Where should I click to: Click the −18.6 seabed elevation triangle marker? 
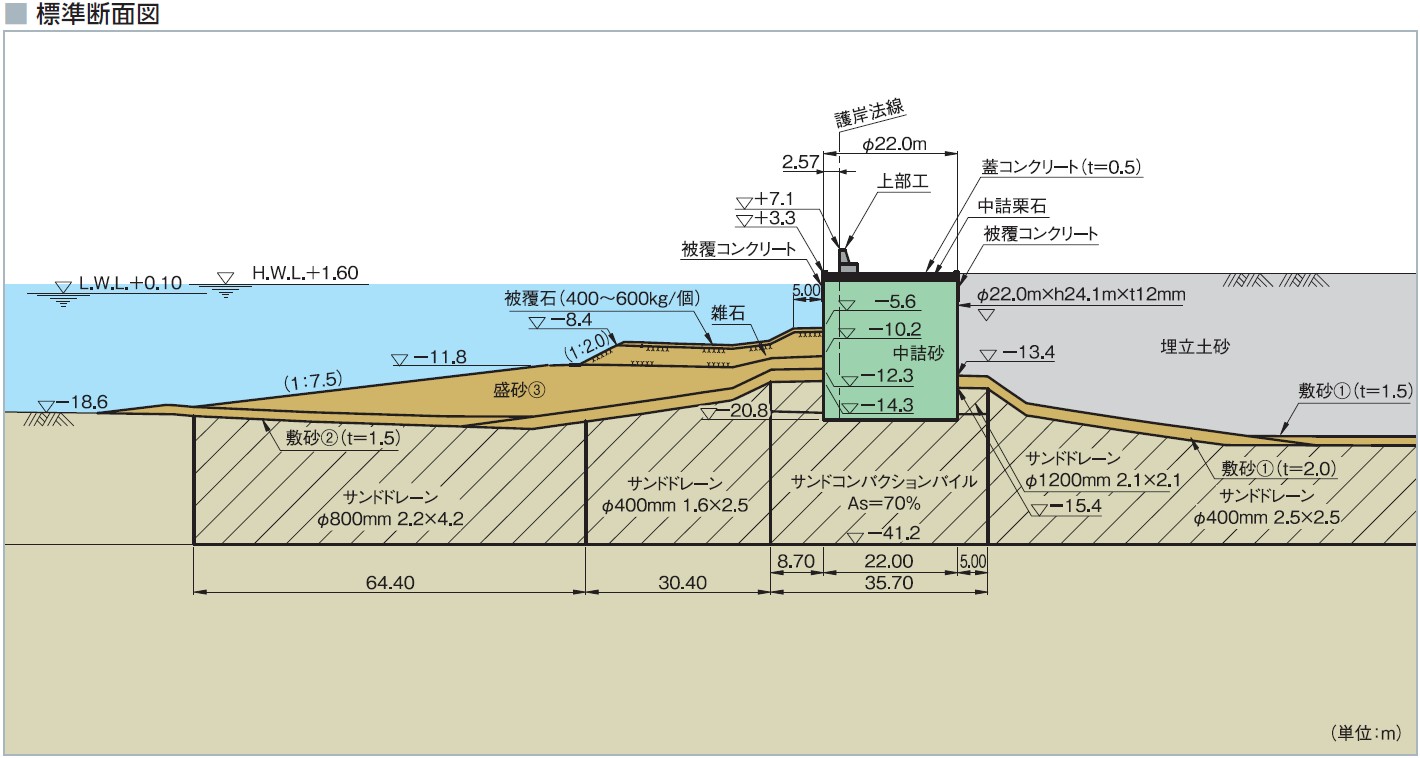(46, 405)
